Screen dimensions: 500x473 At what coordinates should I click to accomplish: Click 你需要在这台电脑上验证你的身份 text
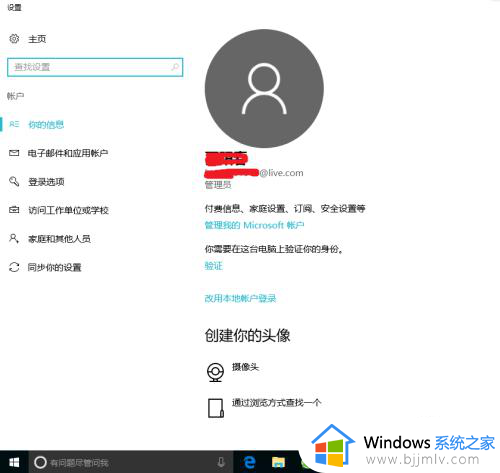click(x=274, y=249)
